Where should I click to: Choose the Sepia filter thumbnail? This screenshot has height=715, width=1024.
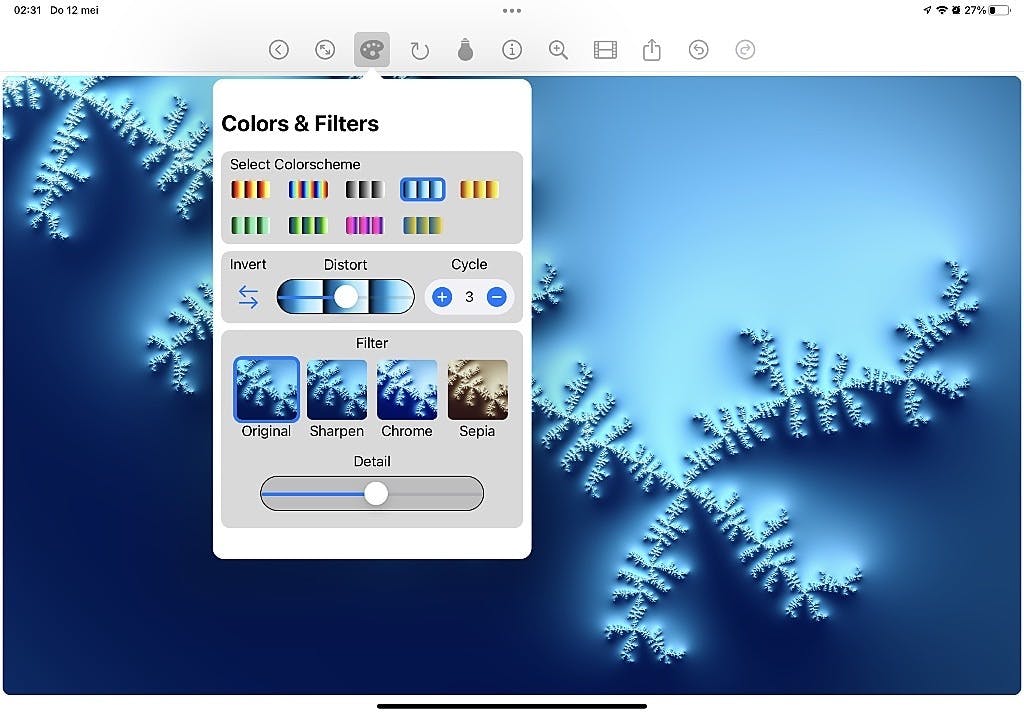click(477, 390)
